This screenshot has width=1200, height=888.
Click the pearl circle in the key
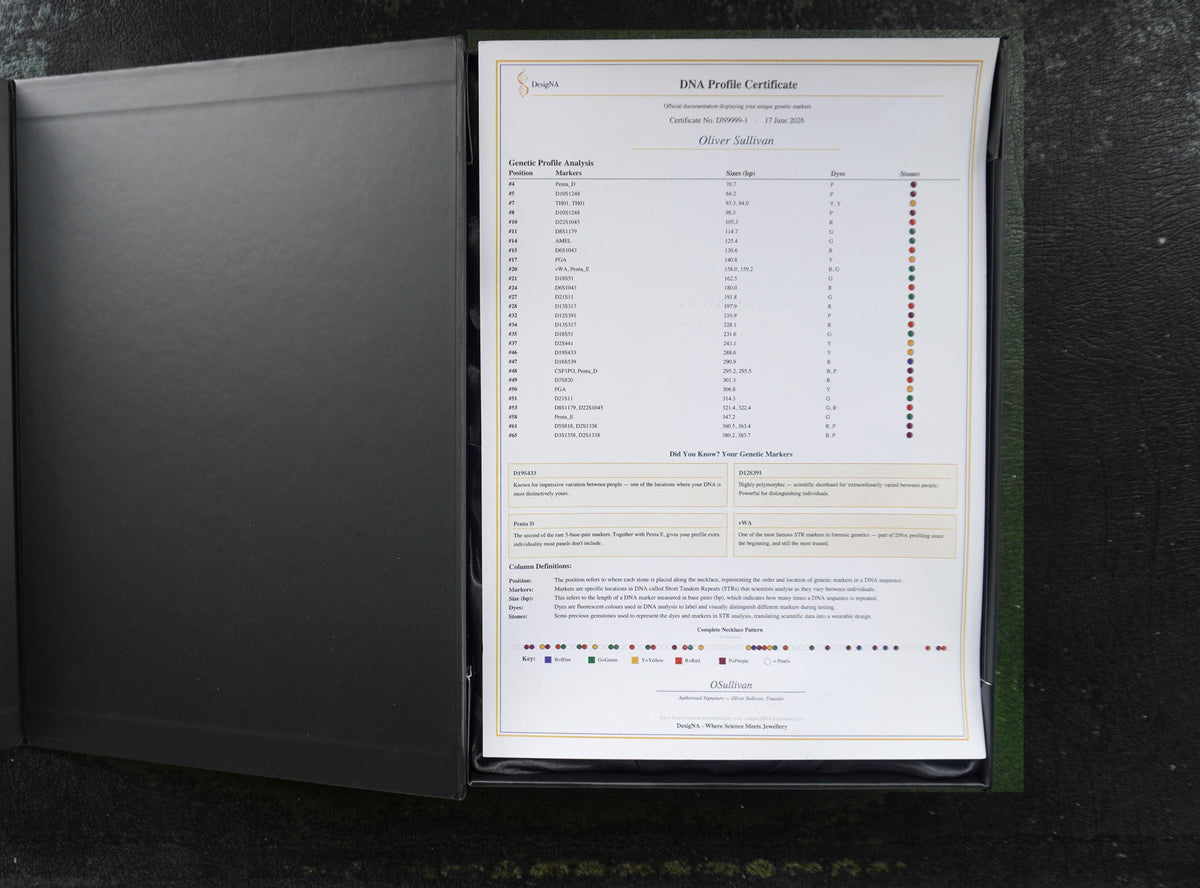click(767, 660)
